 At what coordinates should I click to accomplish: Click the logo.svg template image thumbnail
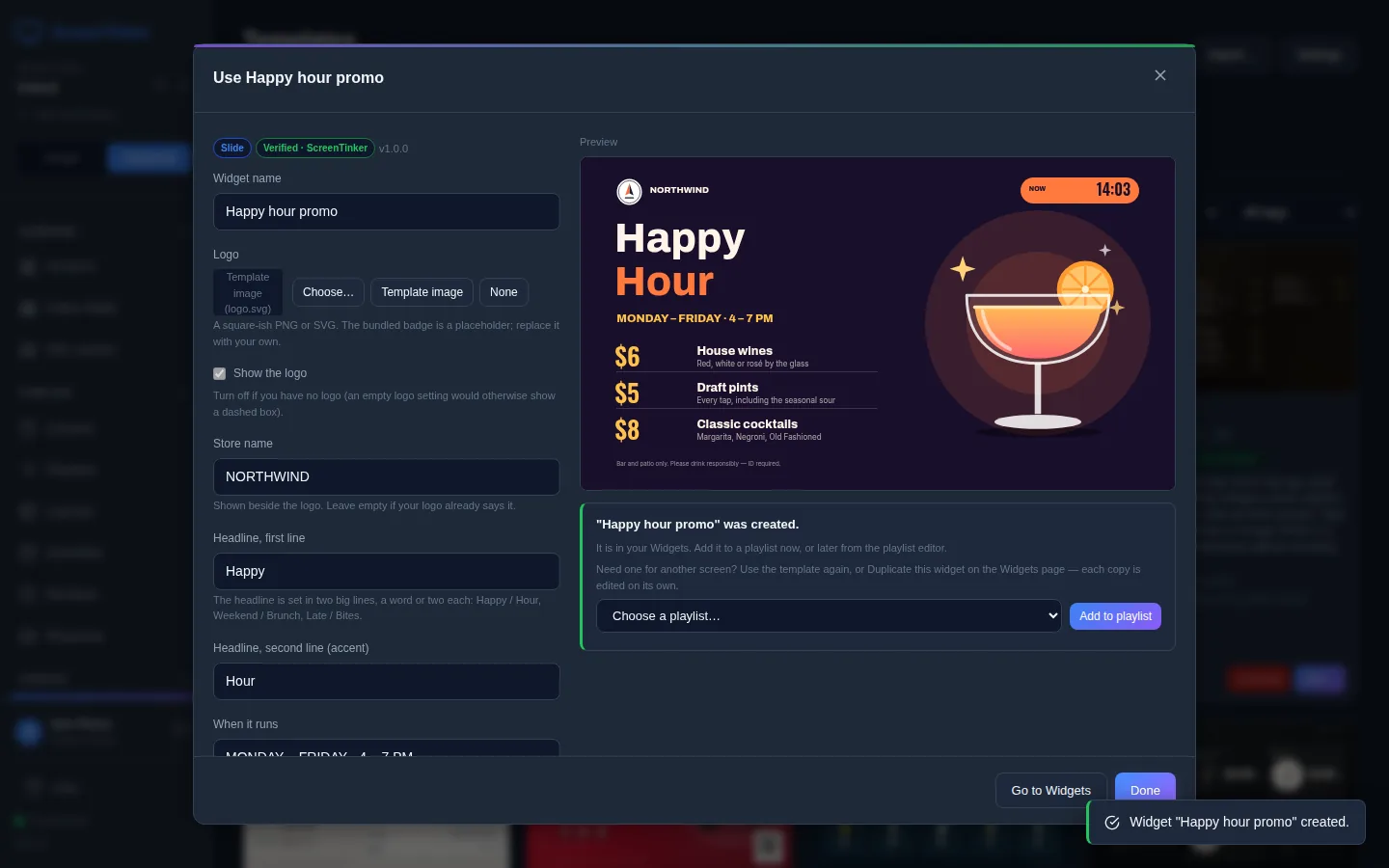[248, 292]
